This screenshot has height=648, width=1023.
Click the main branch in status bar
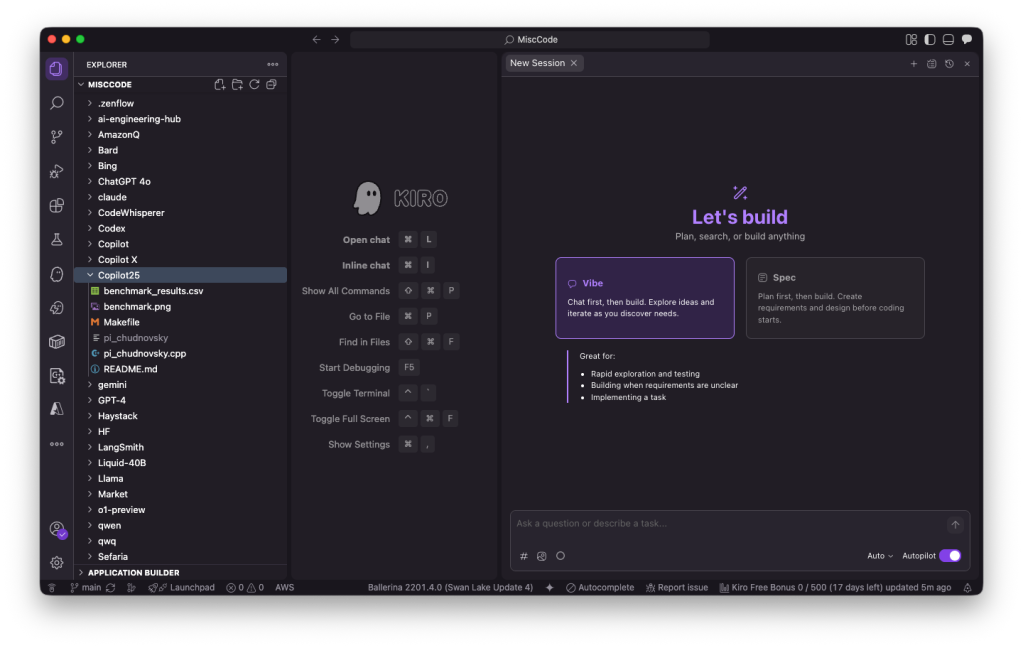85,588
